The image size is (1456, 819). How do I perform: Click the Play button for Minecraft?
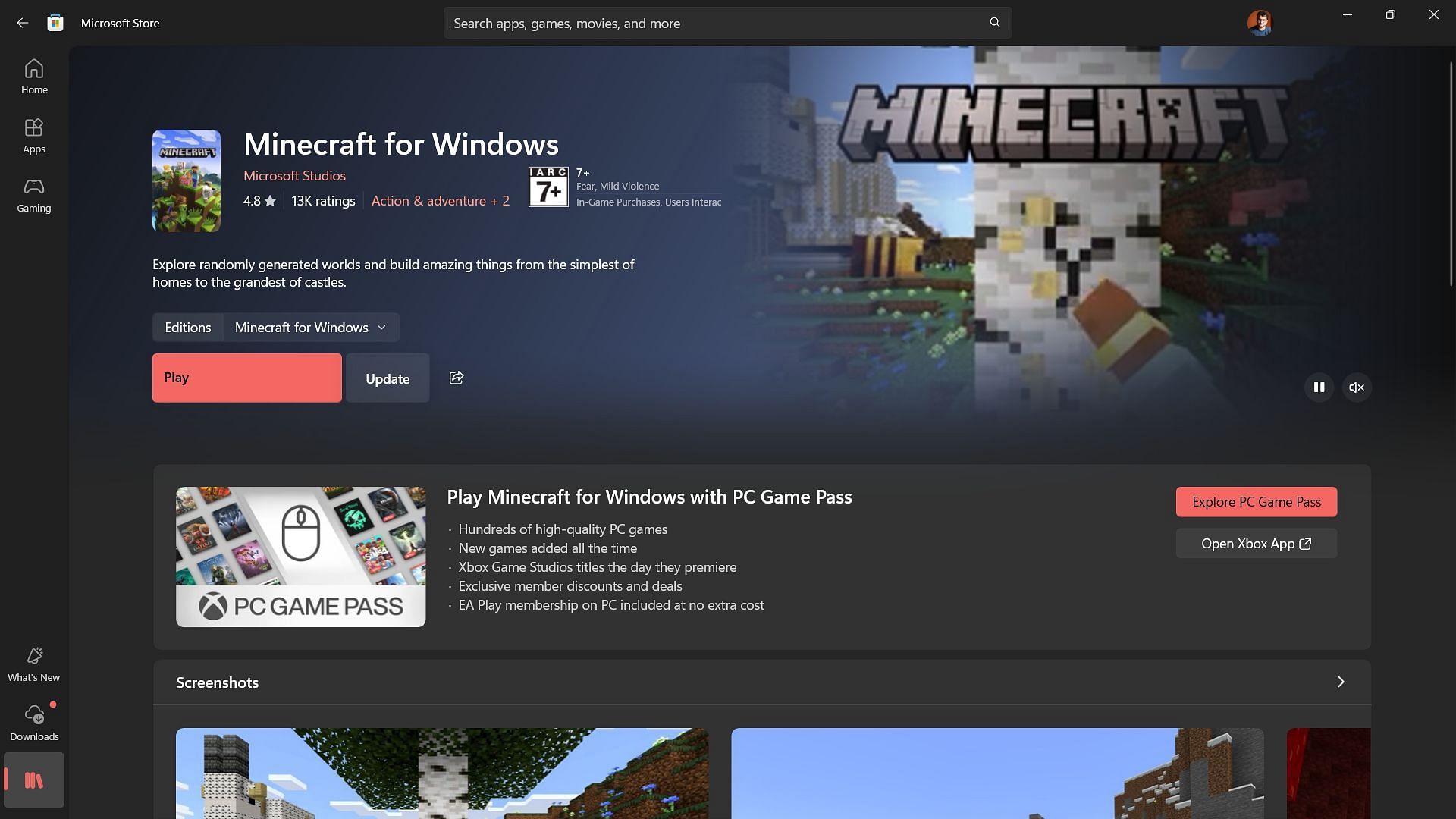coord(247,378)
